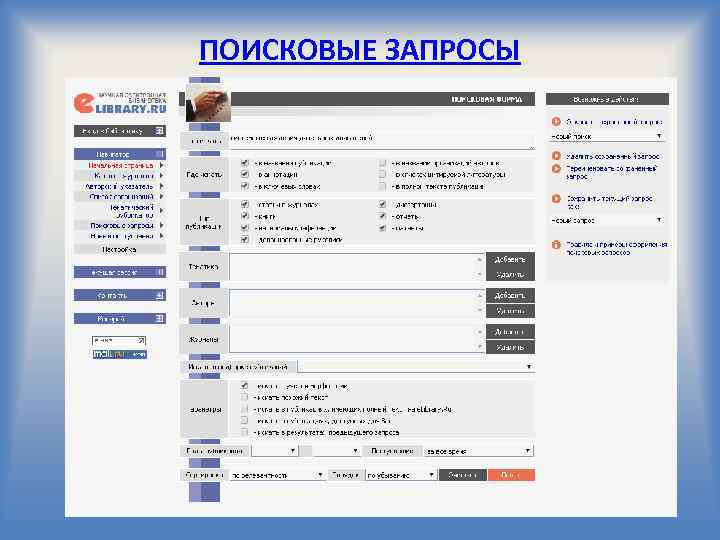Open Список организаций in the navigator
The height and width of the screenshot is (540, 720).
(x=122, y=197)
